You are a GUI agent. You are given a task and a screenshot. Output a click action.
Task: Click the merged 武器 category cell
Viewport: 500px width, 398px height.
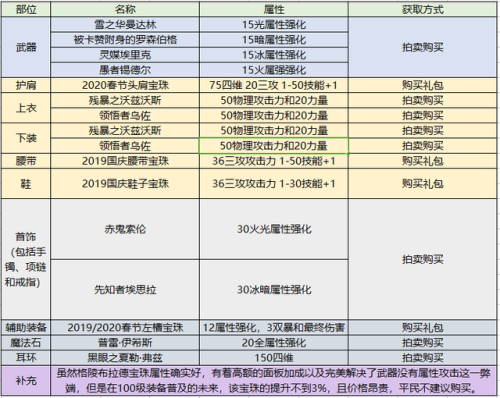[x=26, y=47]
